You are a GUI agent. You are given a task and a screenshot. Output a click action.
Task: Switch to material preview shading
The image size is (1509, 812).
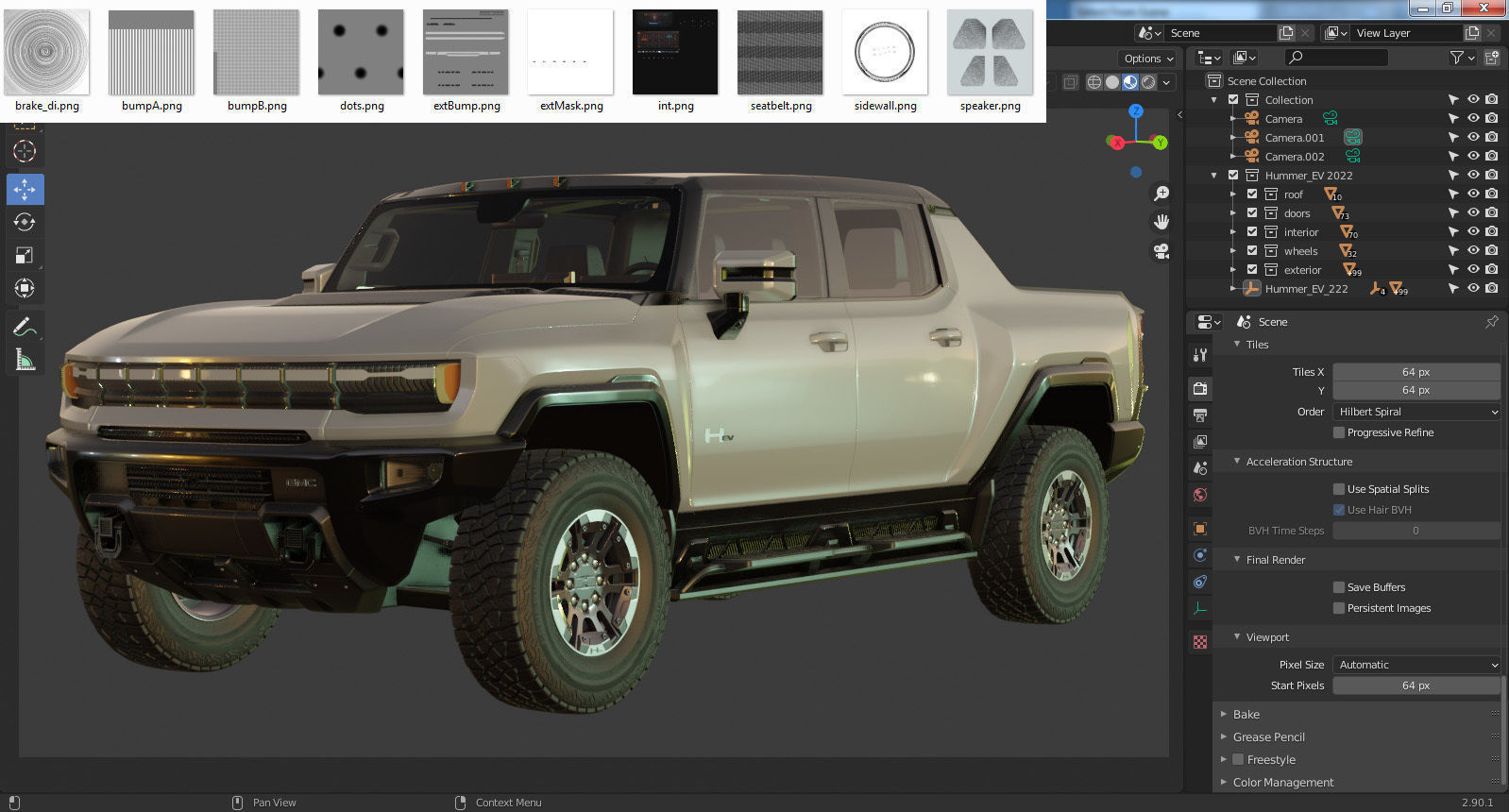pos(1130,82)
